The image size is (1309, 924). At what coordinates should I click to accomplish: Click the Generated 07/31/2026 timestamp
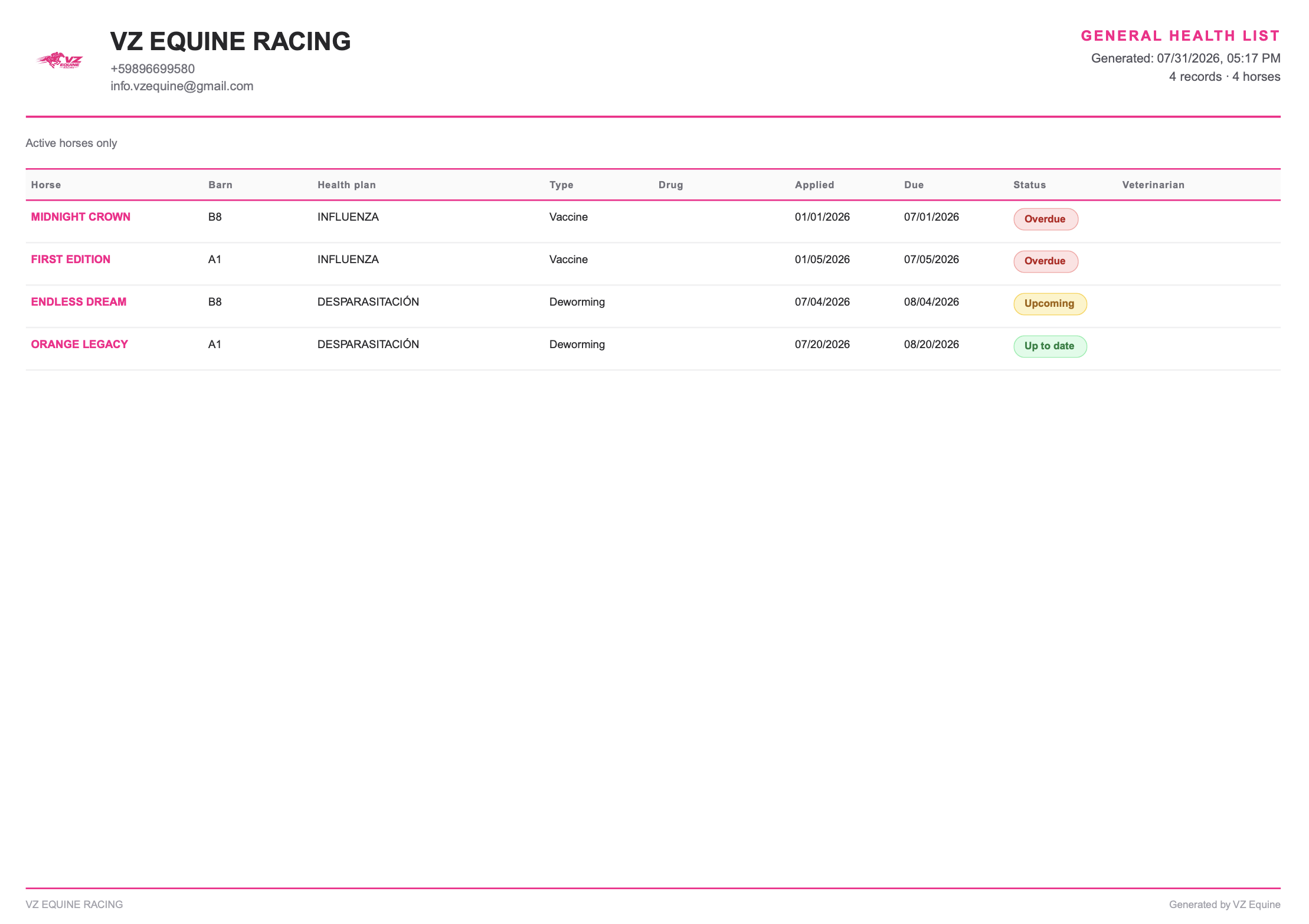tap(1186, 58)
